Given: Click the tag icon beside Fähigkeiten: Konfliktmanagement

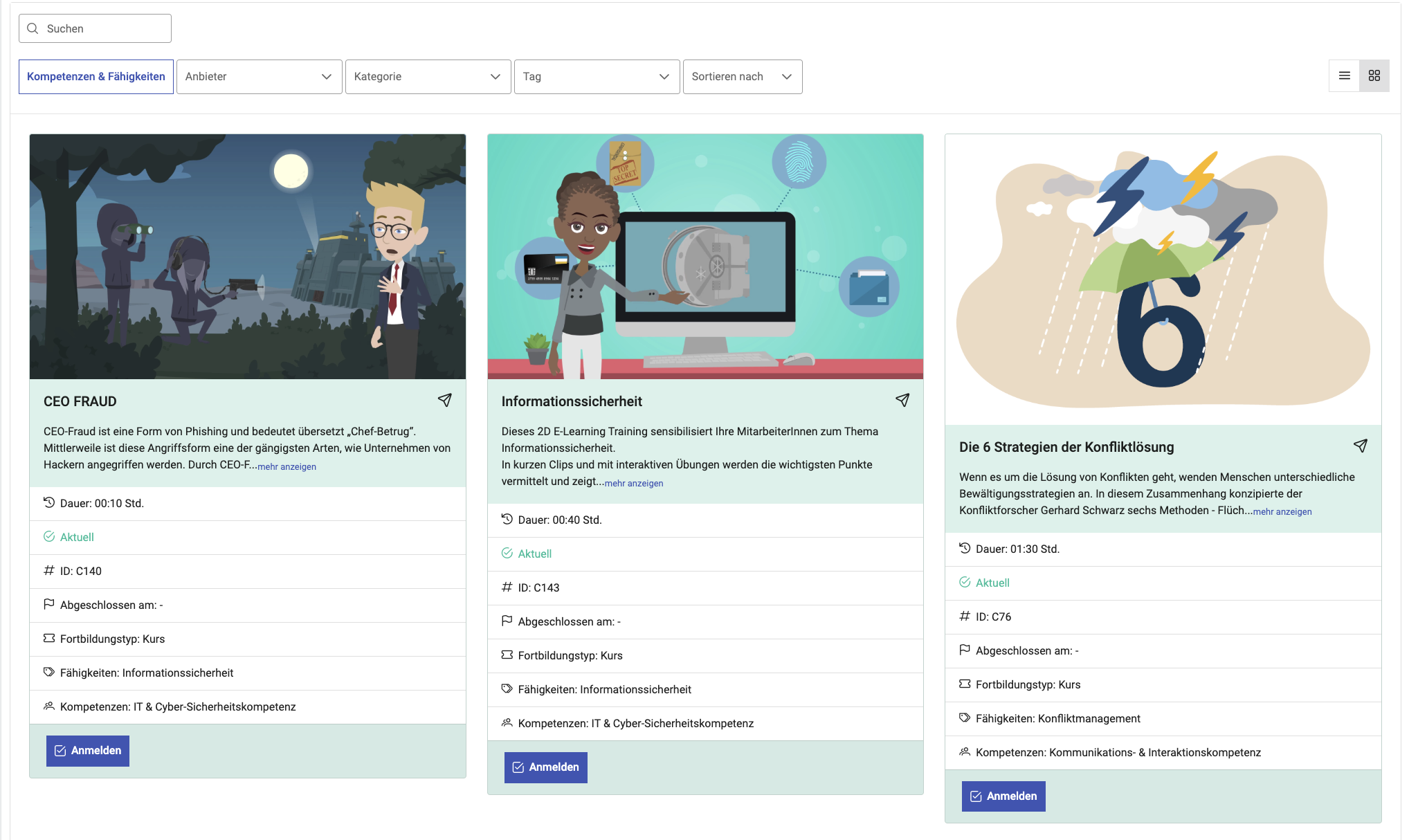Looking at the screenshot, I should click(965, 718).
